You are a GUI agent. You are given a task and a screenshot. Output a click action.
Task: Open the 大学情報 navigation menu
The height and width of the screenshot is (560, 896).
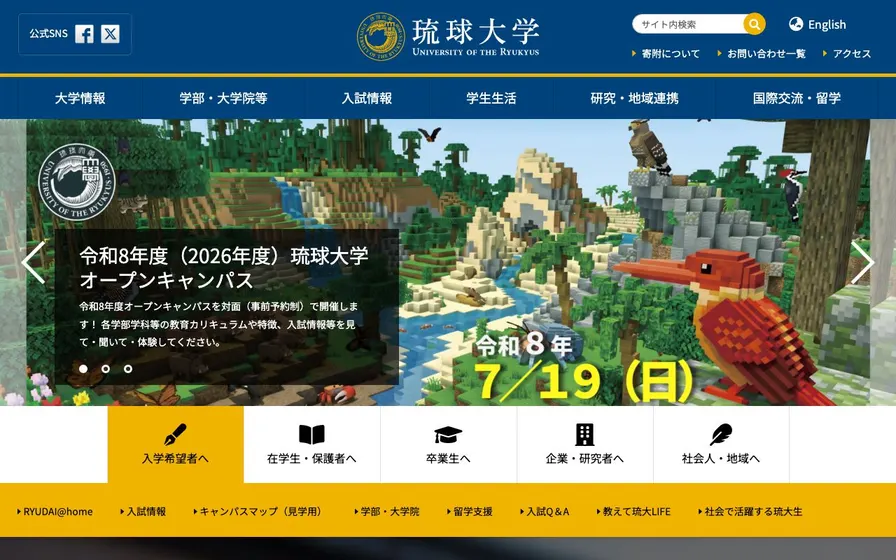point(80,98)
